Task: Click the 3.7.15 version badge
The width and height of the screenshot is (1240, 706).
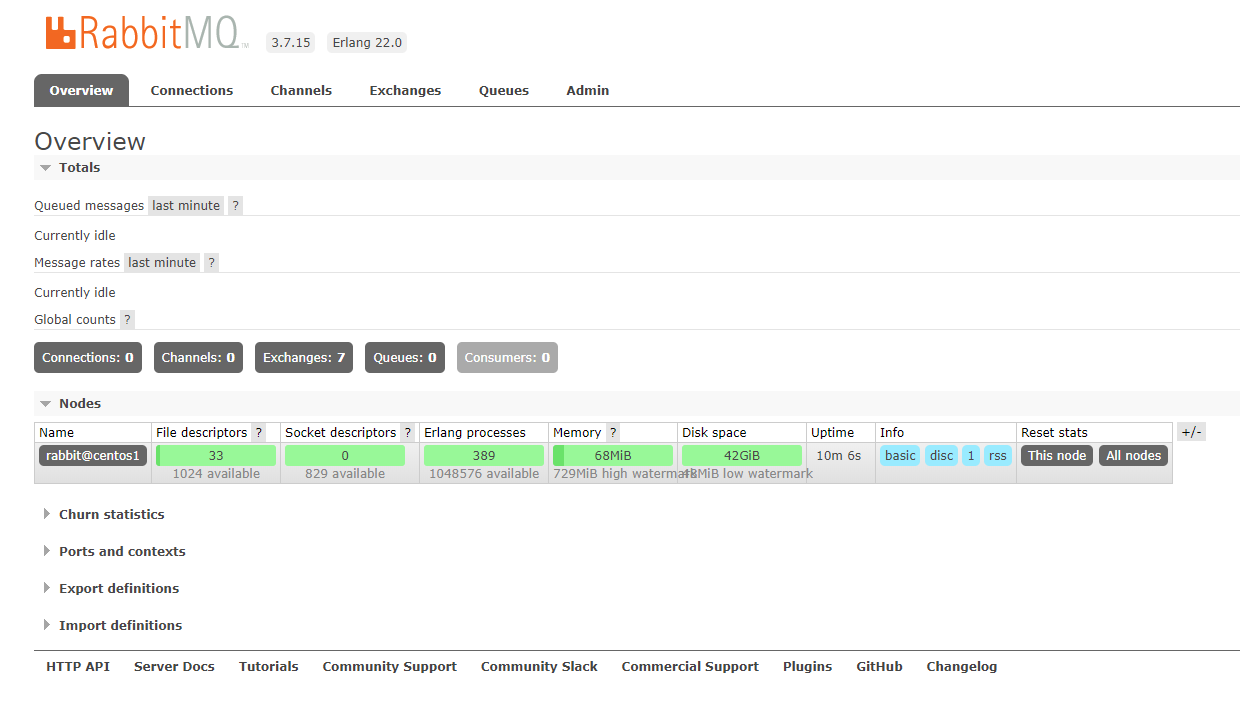Action: [291, 42]
